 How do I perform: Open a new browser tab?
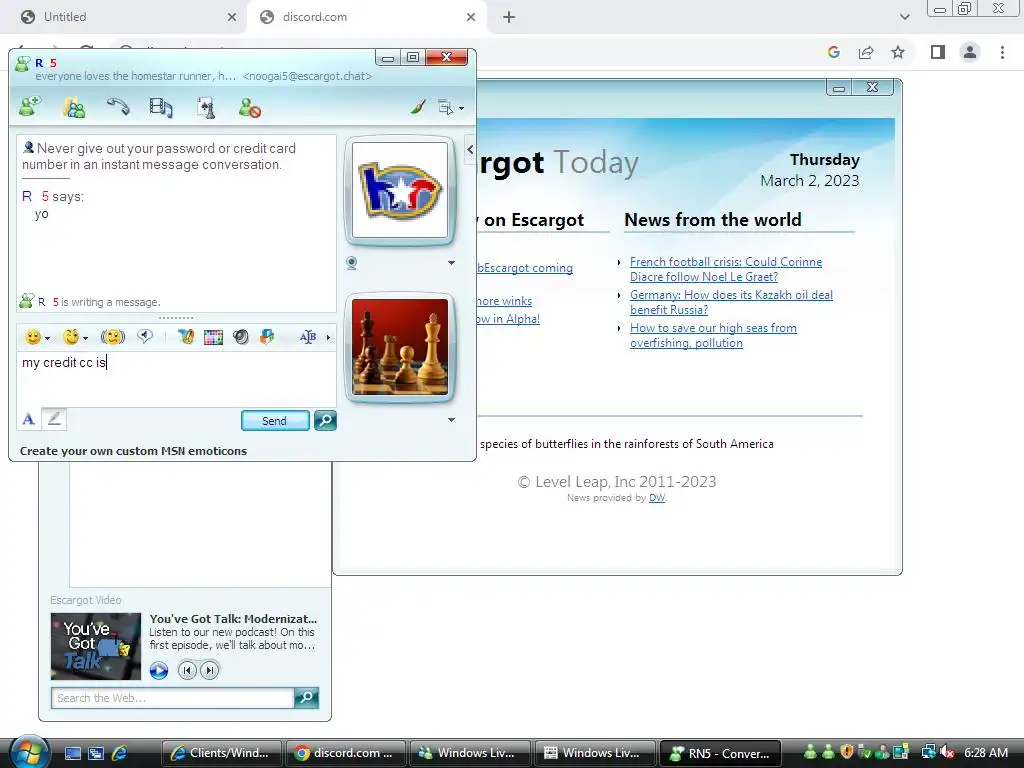[509, 17]
